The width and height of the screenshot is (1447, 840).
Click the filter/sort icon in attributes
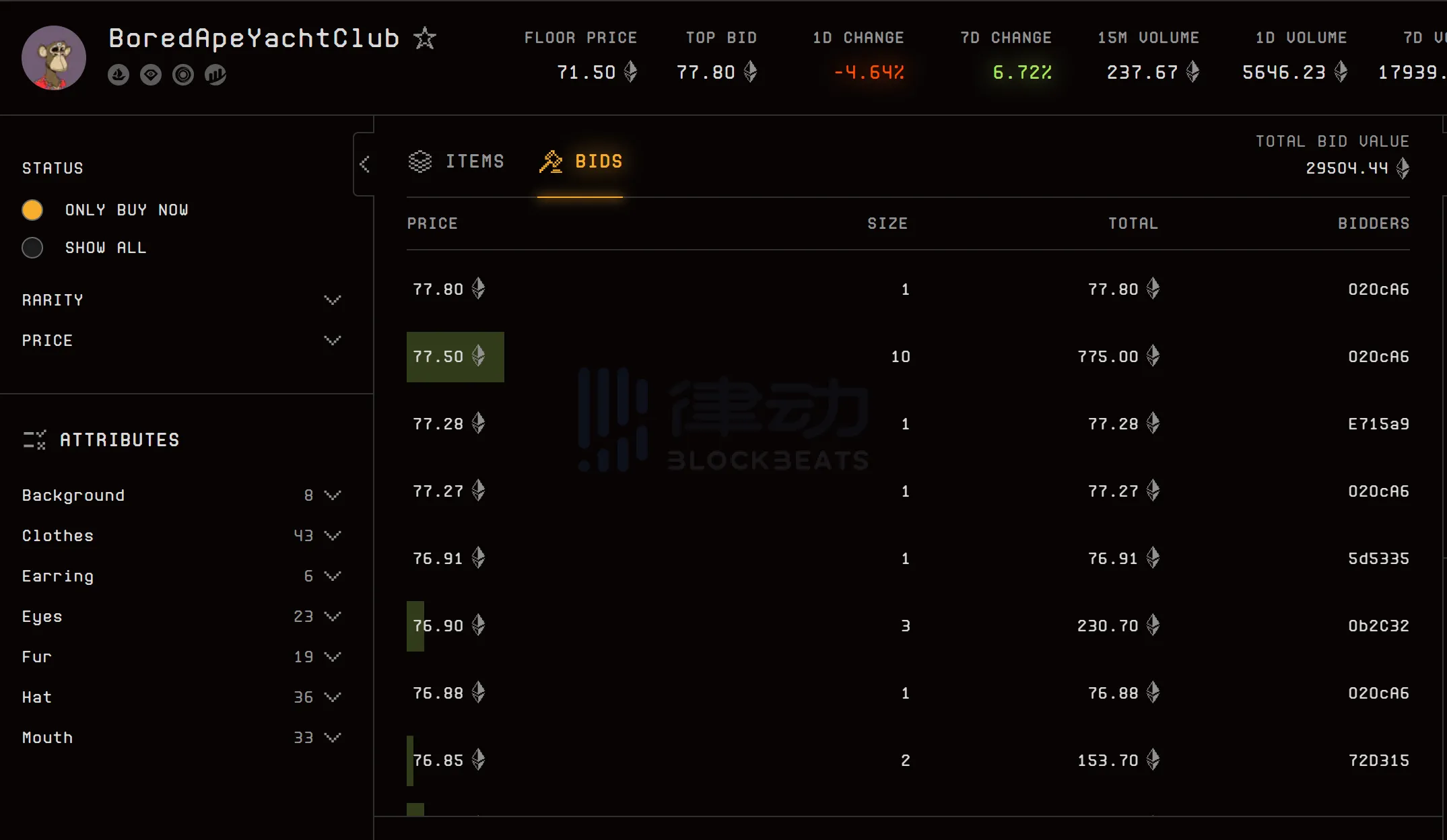click(x=31, y=440)
